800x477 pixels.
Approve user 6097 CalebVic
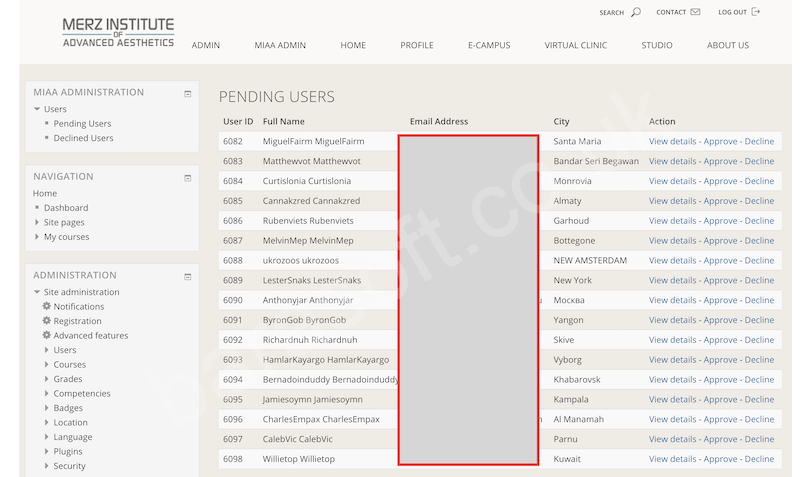point(720,439)
